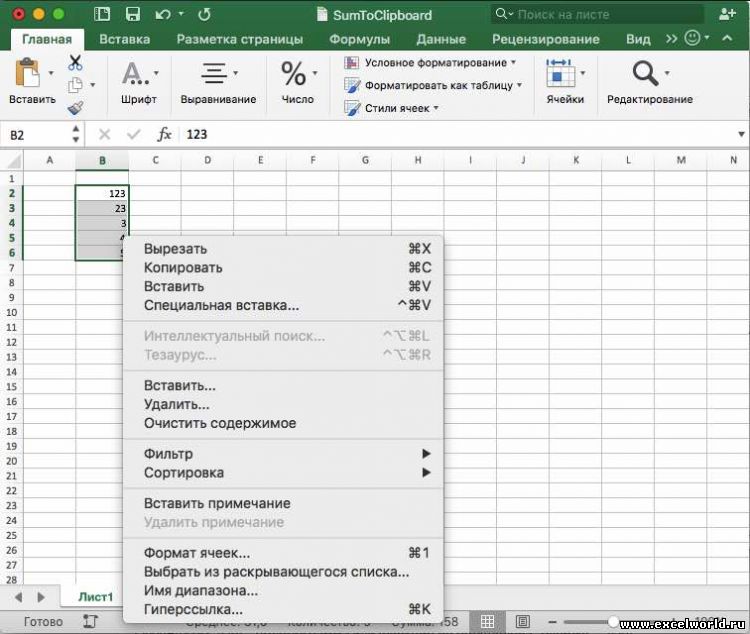Image resolution: width=750 pixels, height=634 pixels.
Task: Click the confirm checkmark in formula bar
Action: 133,134
